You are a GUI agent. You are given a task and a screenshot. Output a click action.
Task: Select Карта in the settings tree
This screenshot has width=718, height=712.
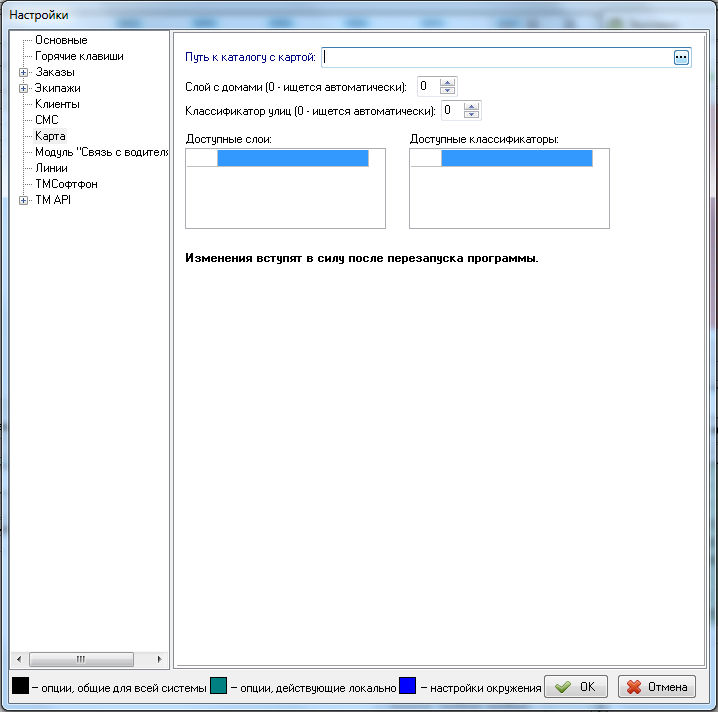[50, 136]
